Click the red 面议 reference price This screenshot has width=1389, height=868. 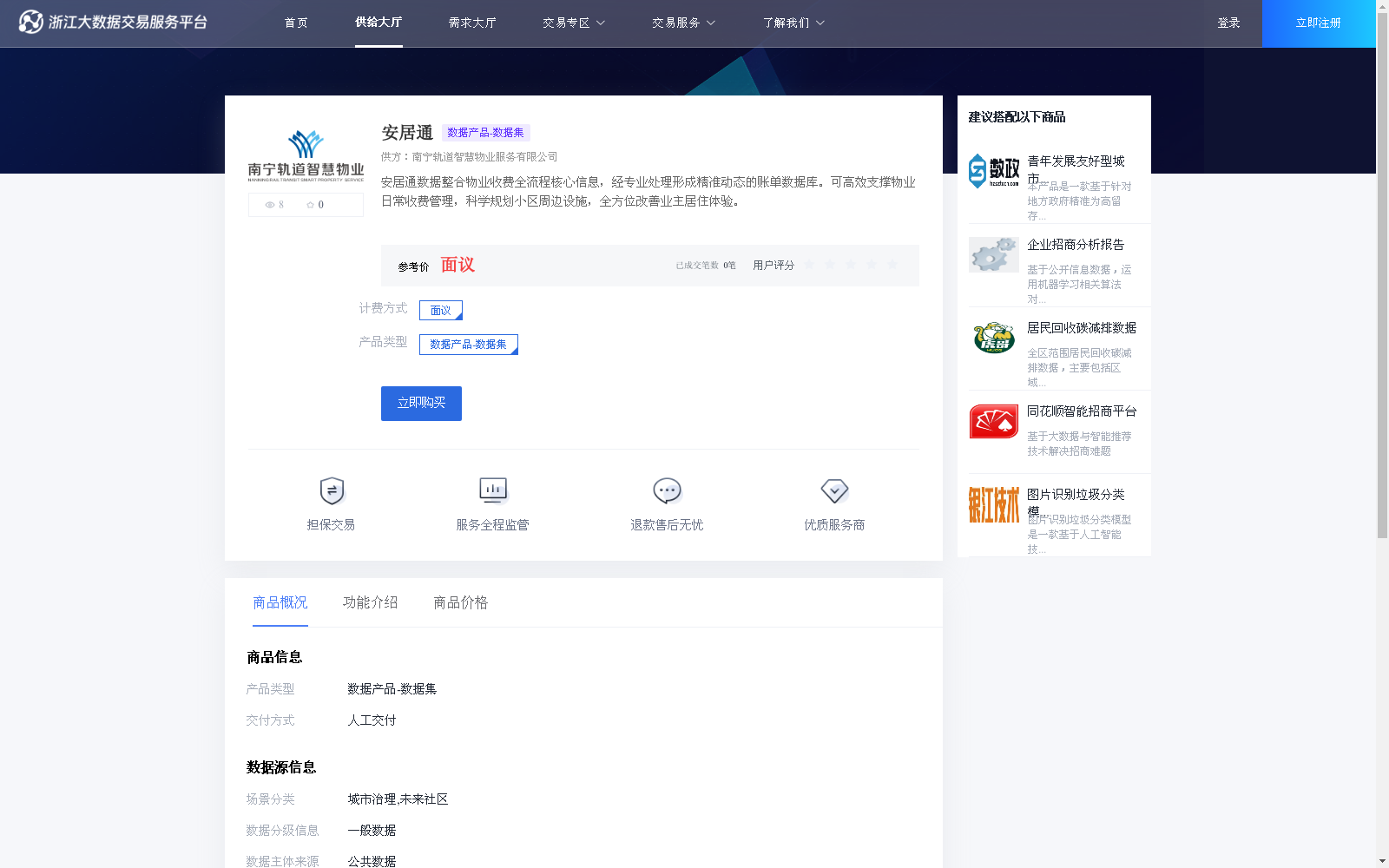click(x=458, y=265)
